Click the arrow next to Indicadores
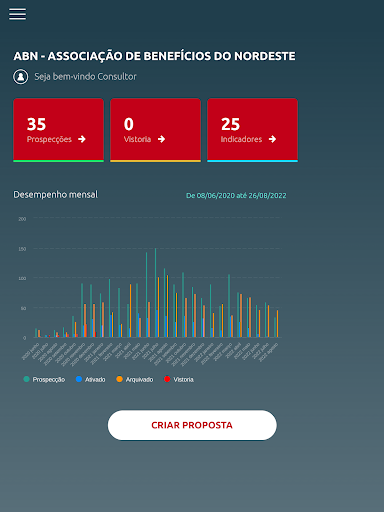 [272, 139]
